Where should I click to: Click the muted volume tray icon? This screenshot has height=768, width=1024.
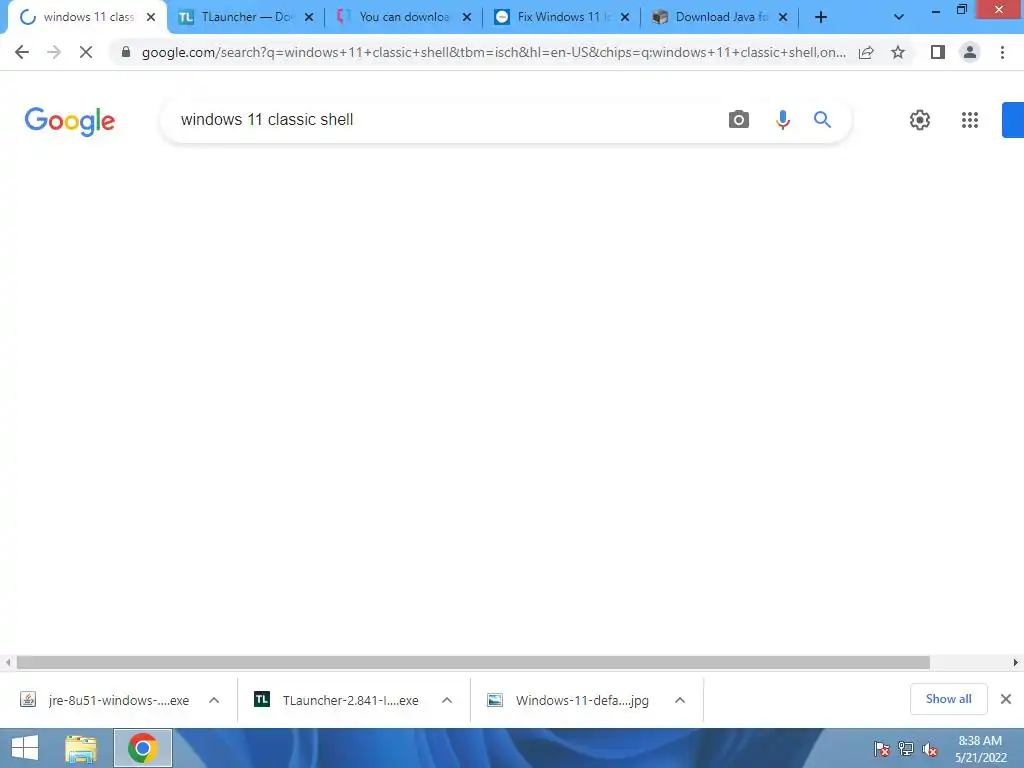tap(929, 749)
